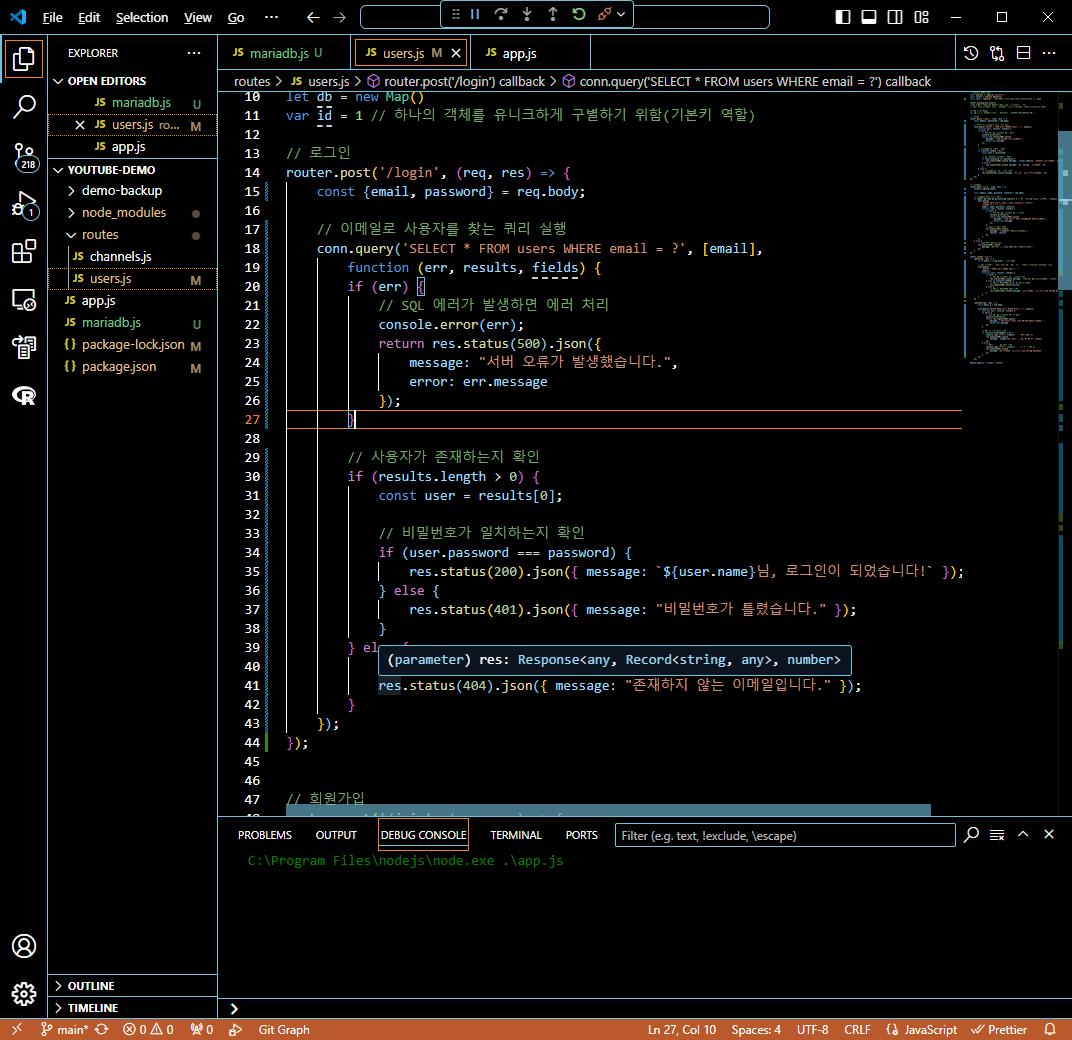Open the File menu
The height and width of the screenshot is (1040, 1072).
click(52, 17)
